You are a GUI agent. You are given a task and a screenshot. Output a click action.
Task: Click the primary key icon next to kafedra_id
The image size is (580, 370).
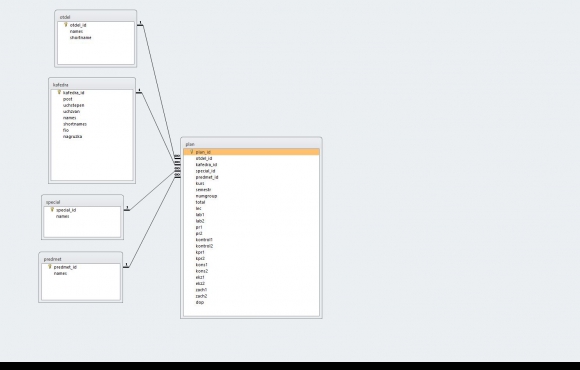(x=59, y=92)
